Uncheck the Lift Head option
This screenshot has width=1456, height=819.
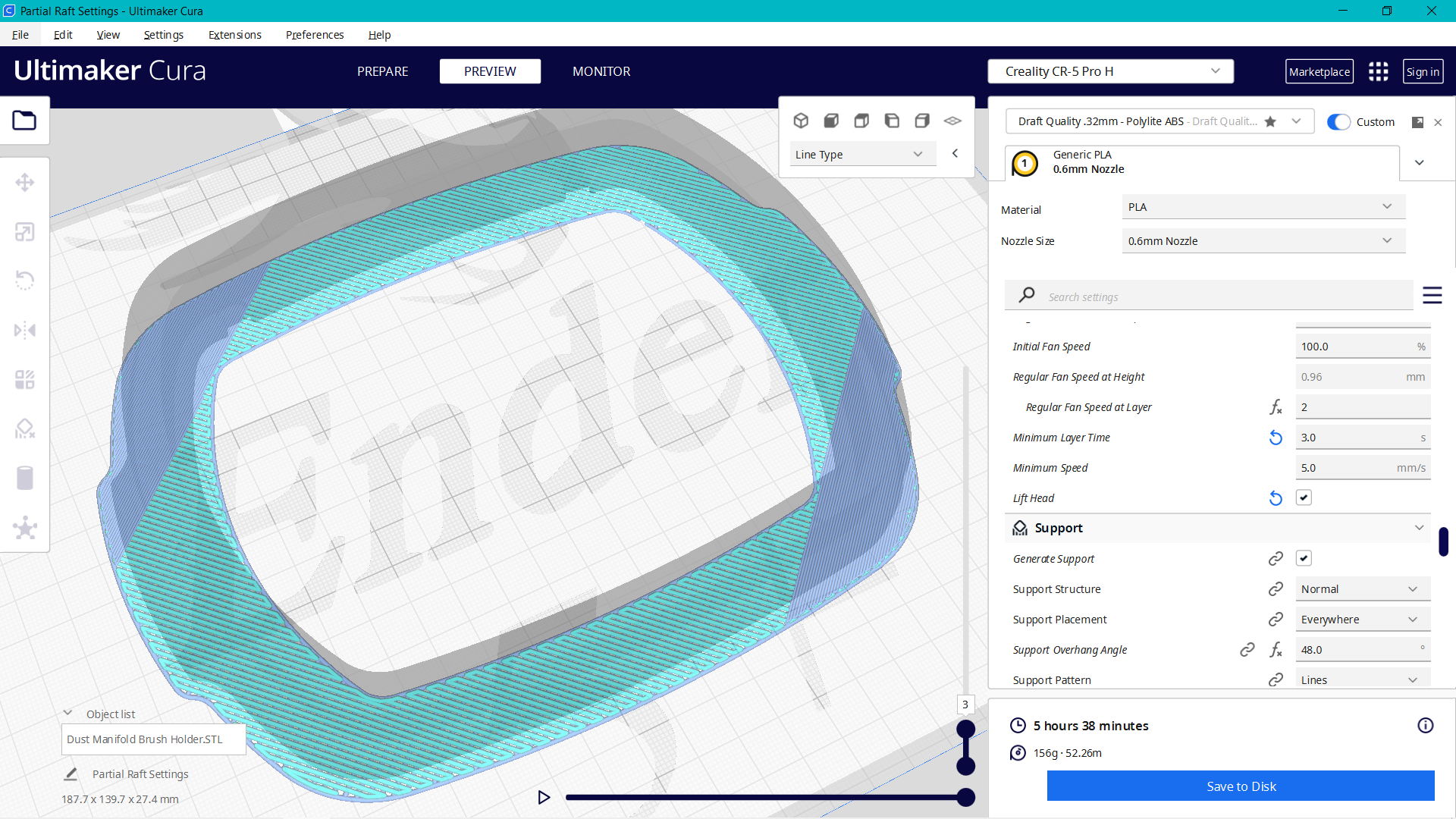1304,497
